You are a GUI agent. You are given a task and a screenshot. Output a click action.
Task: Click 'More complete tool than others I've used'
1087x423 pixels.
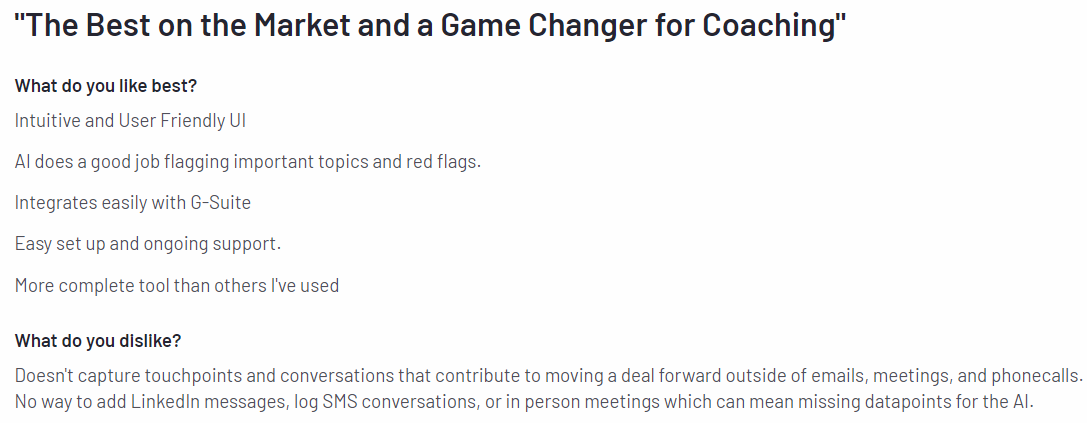(x=177, y=285)
